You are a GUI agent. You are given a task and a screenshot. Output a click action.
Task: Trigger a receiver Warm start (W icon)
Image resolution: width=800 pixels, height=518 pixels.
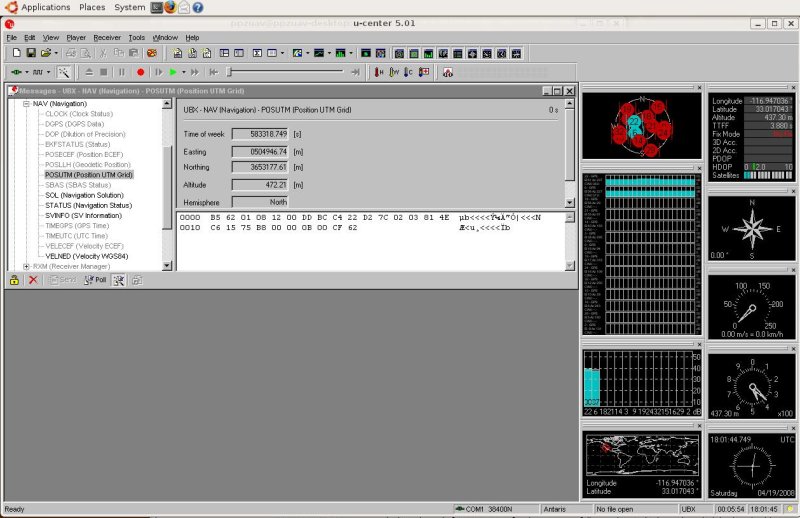pyautogui.click(x=394, y=72)
